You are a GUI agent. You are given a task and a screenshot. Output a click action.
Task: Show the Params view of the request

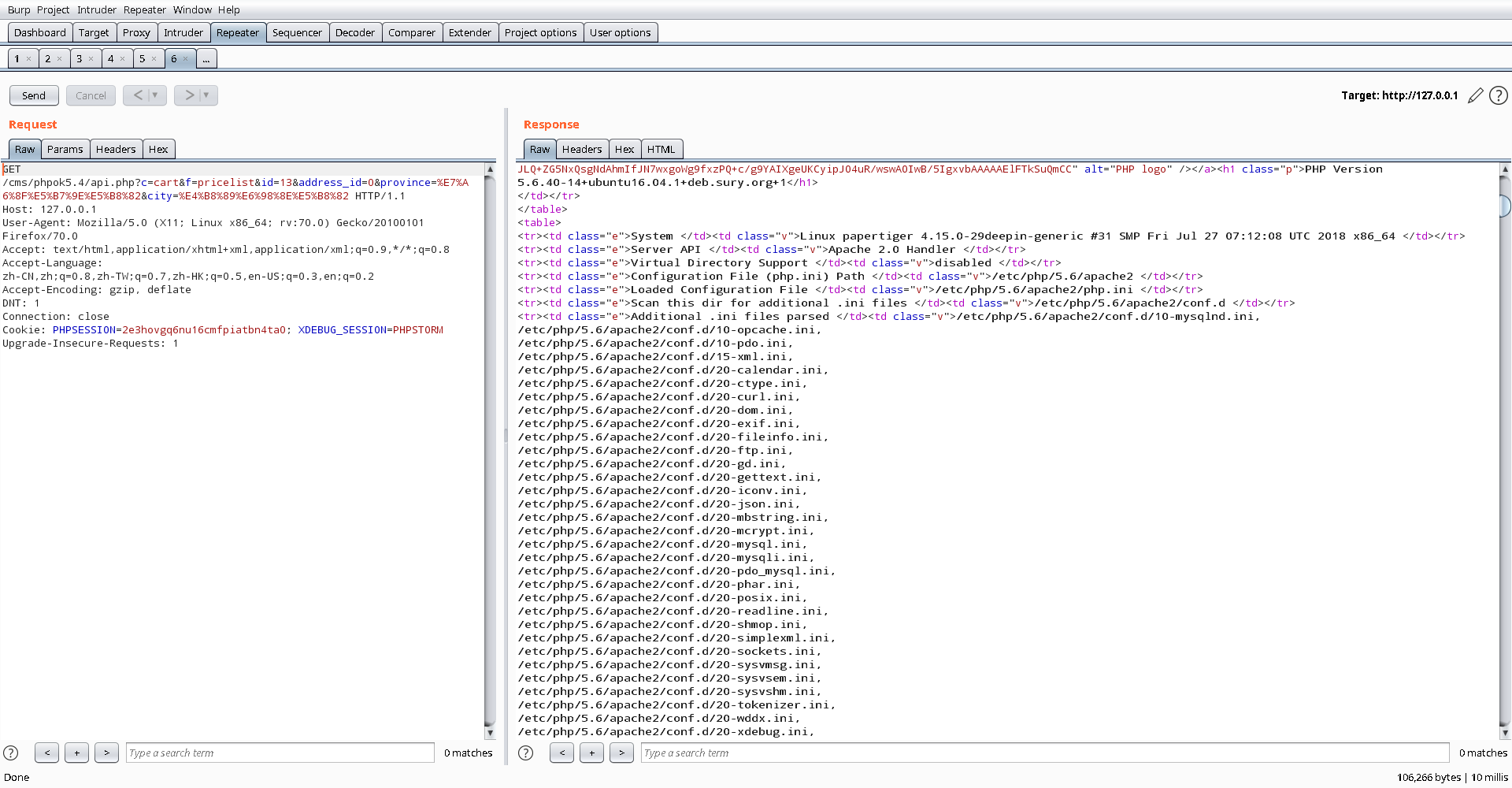pos(65,149)
